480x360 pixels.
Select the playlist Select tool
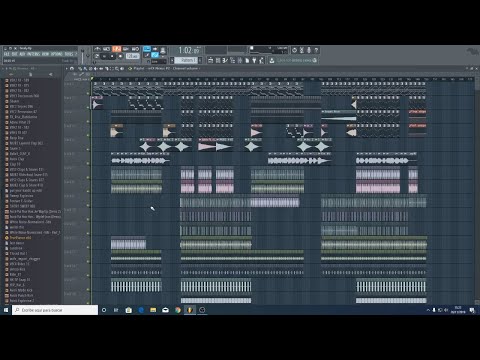pos(112,69)
